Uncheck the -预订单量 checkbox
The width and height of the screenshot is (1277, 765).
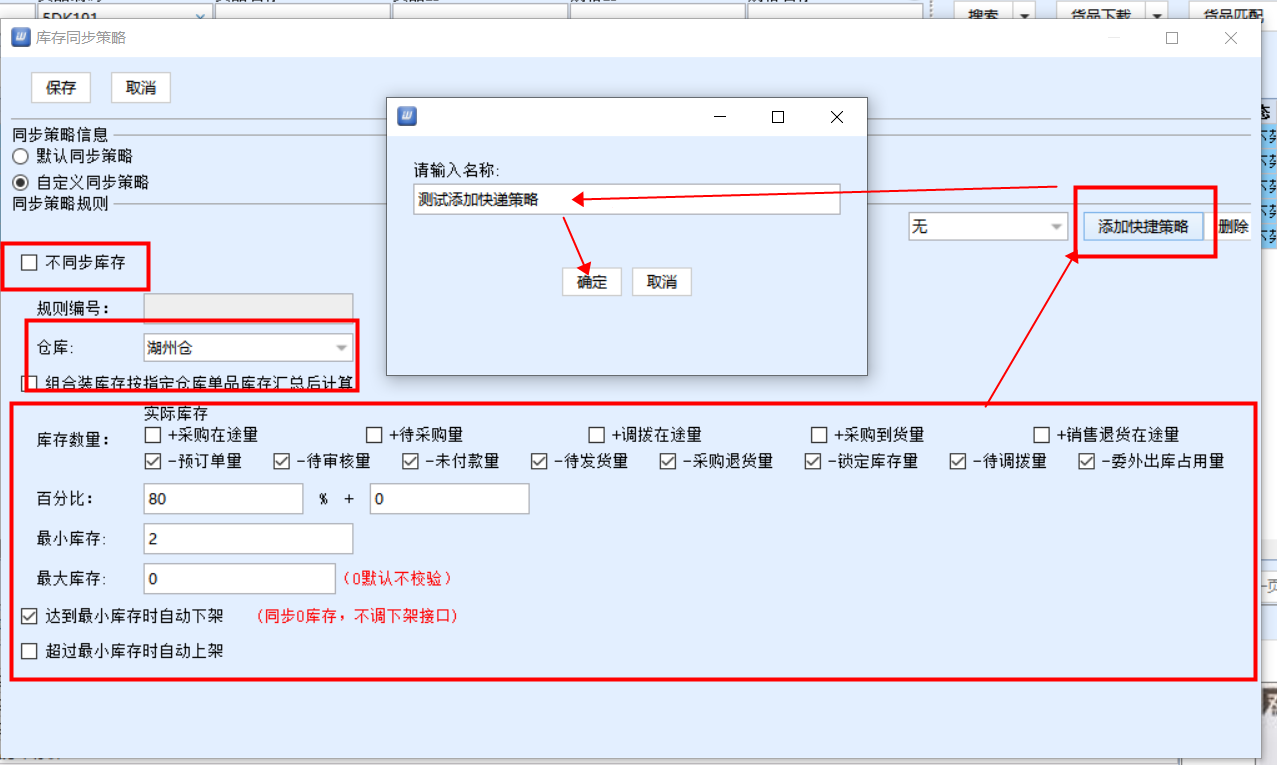153,461
